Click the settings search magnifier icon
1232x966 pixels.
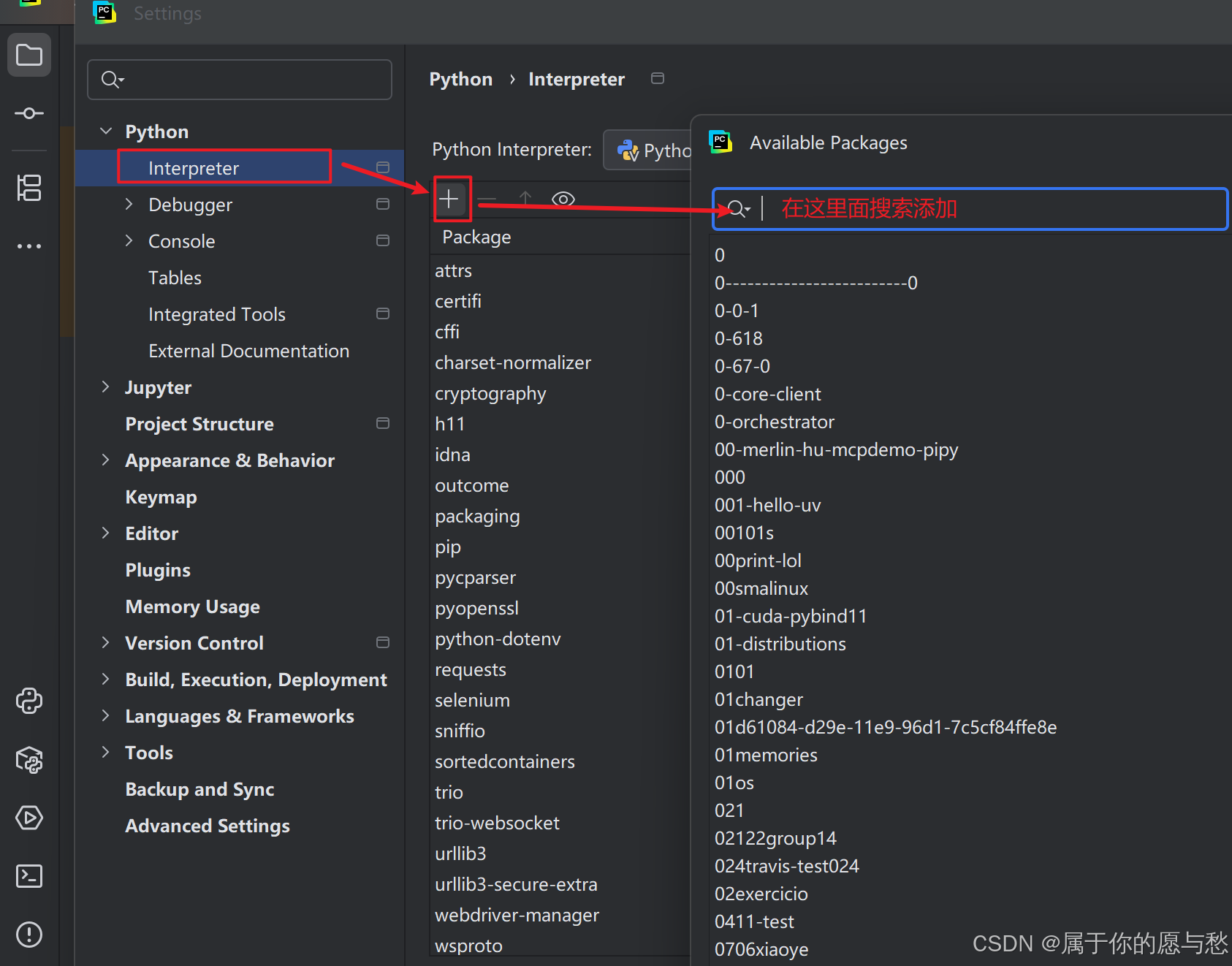[x=112, y=80]
